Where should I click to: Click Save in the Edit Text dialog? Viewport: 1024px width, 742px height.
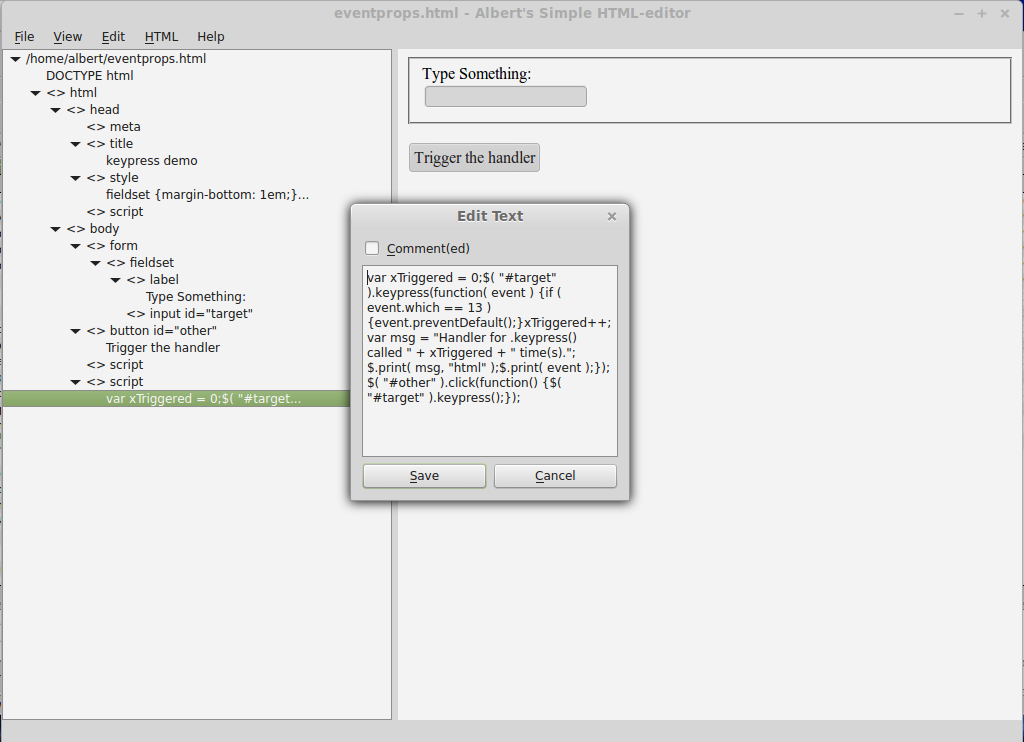(424, 476)
